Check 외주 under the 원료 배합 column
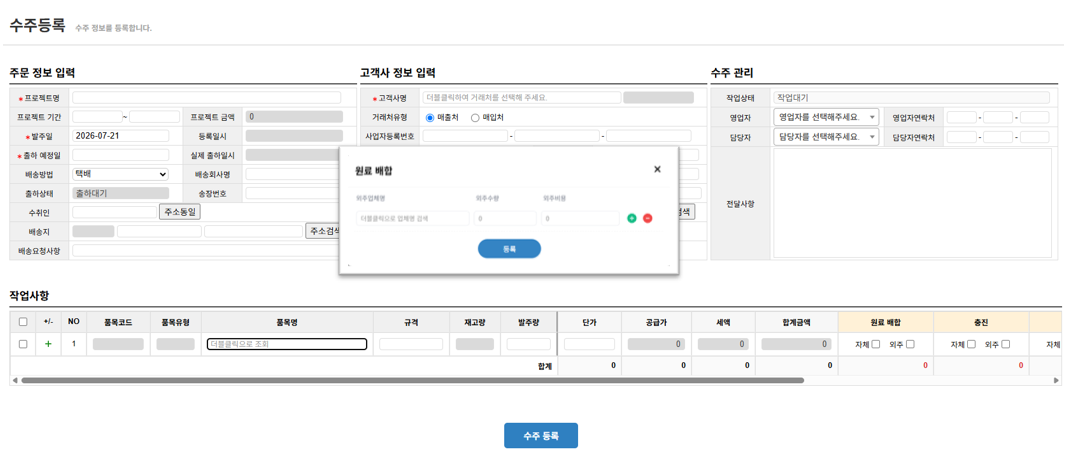This screenshot has width=1068, height=456. coord(910,344)
